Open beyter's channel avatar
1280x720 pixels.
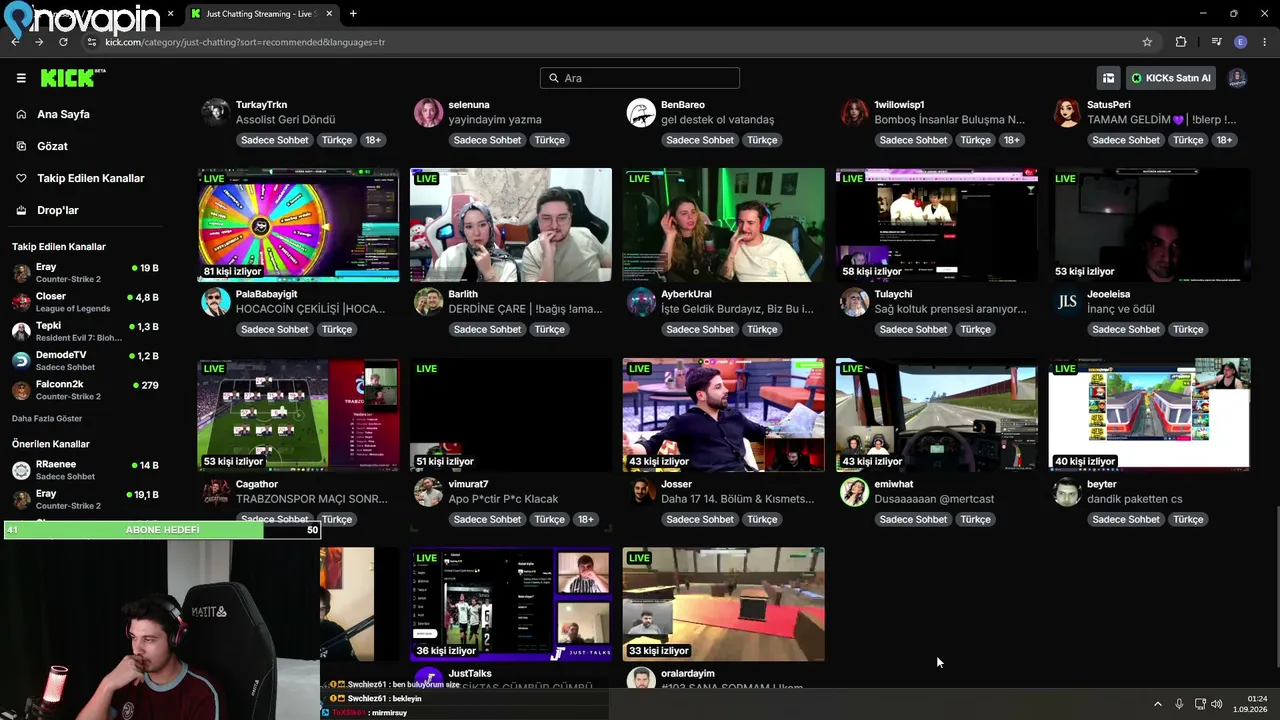(1067, 491)
